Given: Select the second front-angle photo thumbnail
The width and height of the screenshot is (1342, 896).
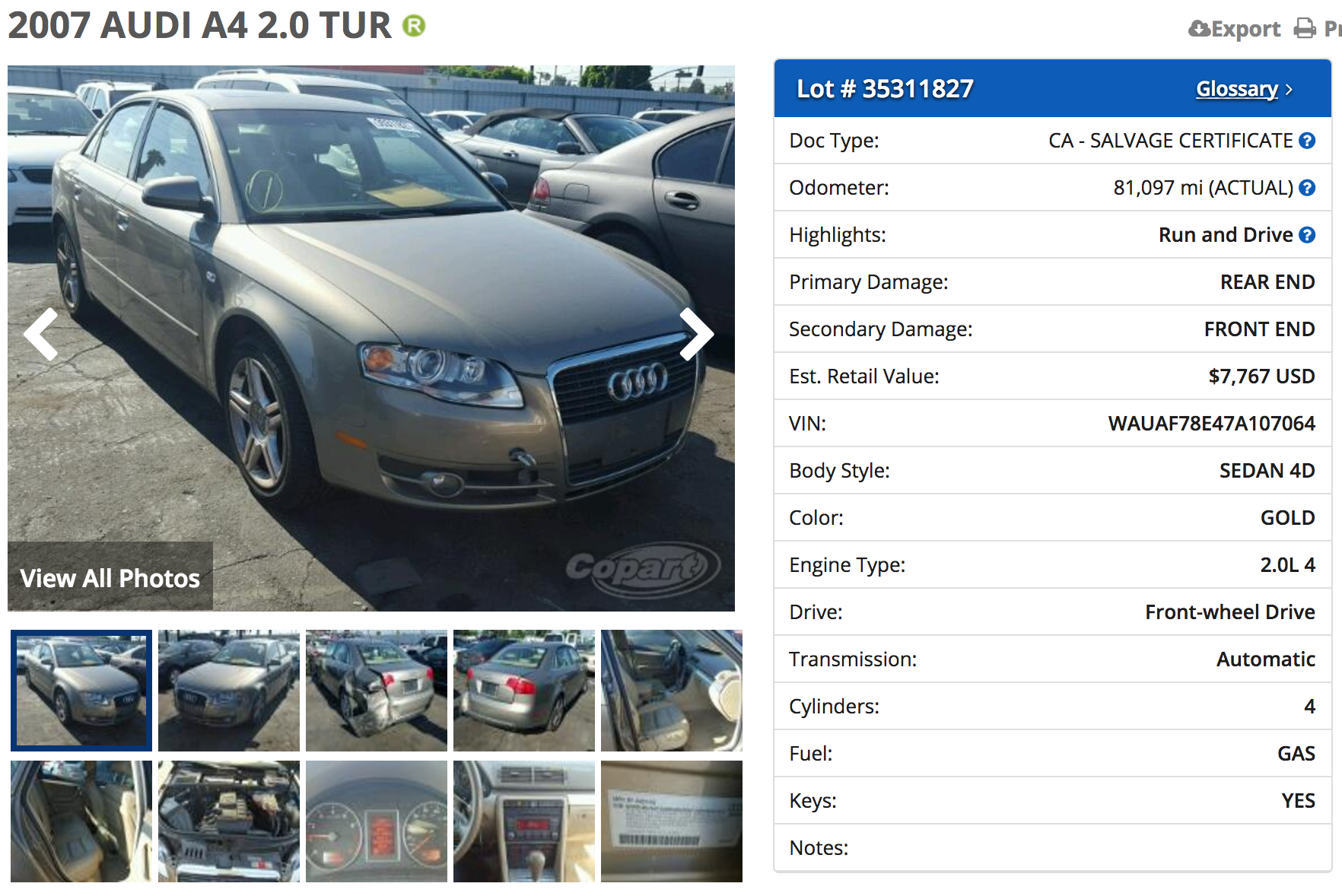Looking at the screenshot, I should [x=229, y=691].
